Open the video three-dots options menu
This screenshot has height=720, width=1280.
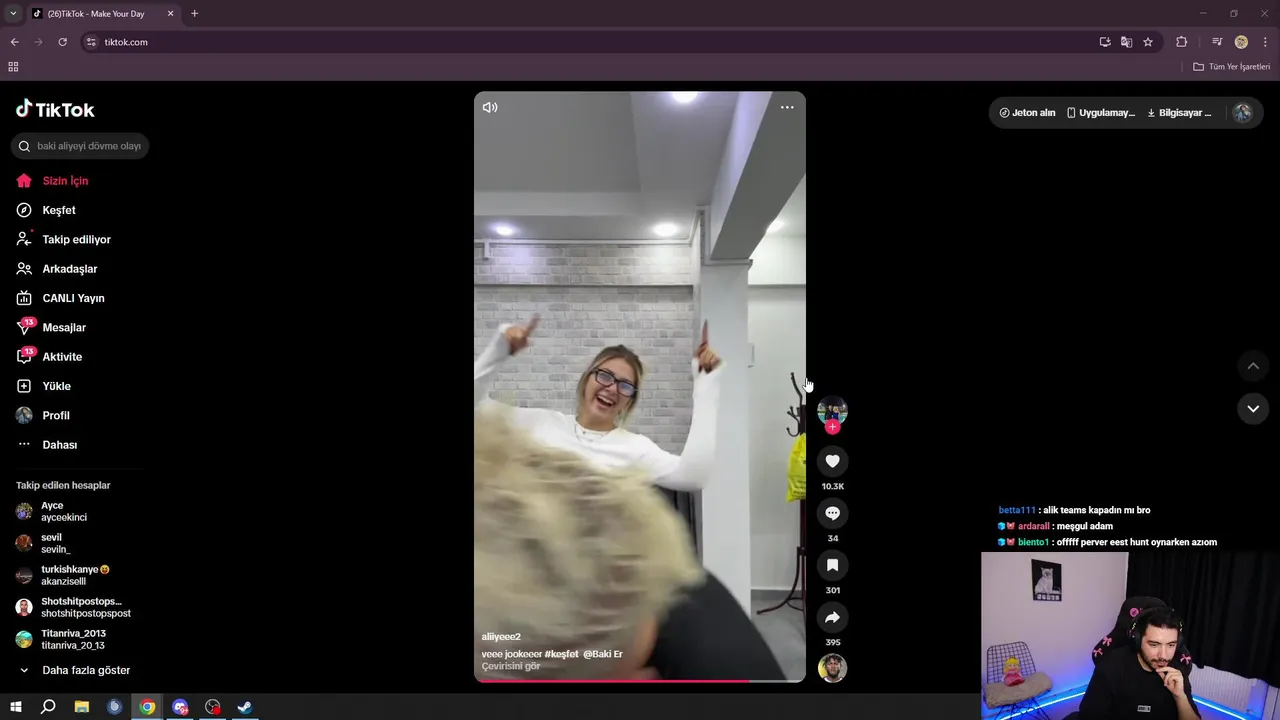[x=787, y=107]
